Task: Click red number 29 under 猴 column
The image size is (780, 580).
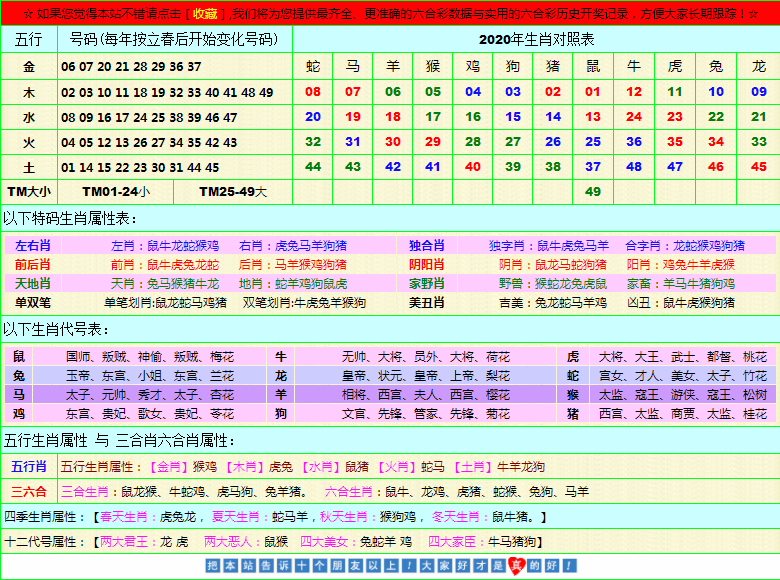Action: [433, 142]
